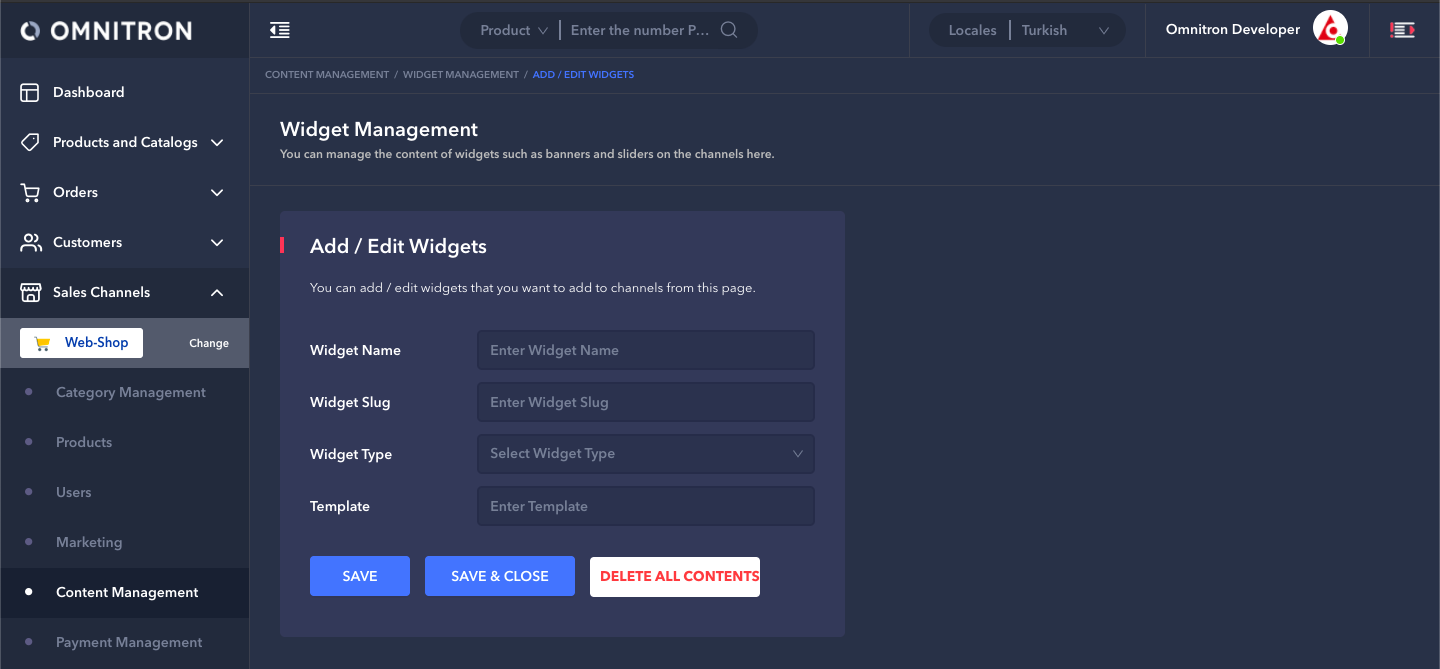Open Category Management in sidebar
Screen dimensions: 1440x669
[x=131, y=392]
